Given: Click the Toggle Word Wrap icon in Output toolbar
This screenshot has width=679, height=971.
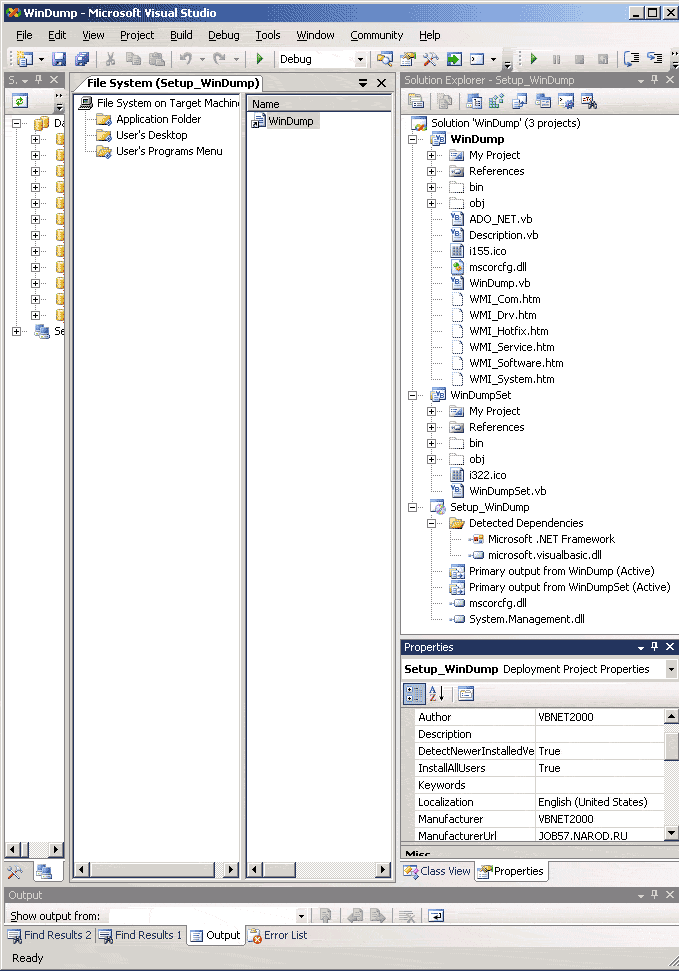Looking at the screenshot, I should pos(436,915).
